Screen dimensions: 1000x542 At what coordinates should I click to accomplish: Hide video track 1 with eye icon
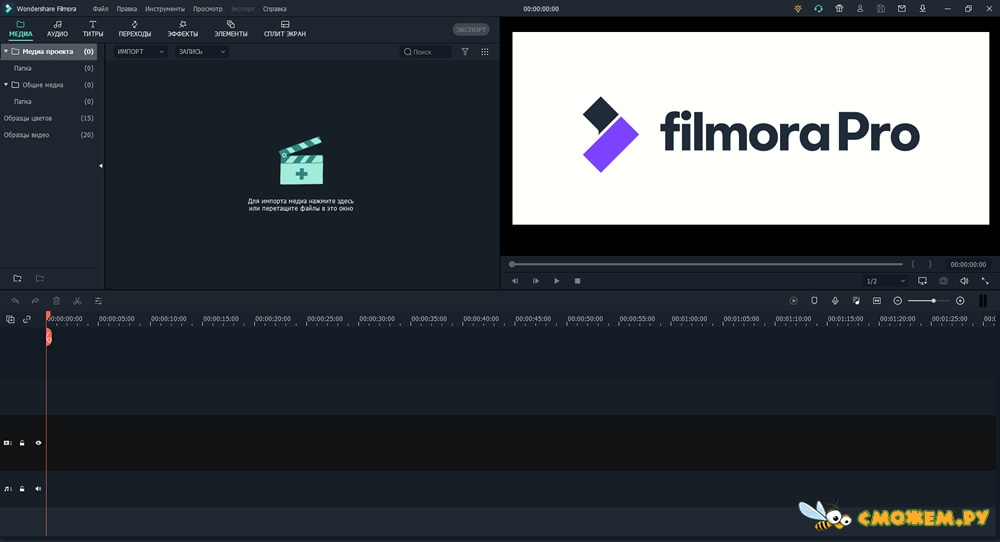click(38, 443)
